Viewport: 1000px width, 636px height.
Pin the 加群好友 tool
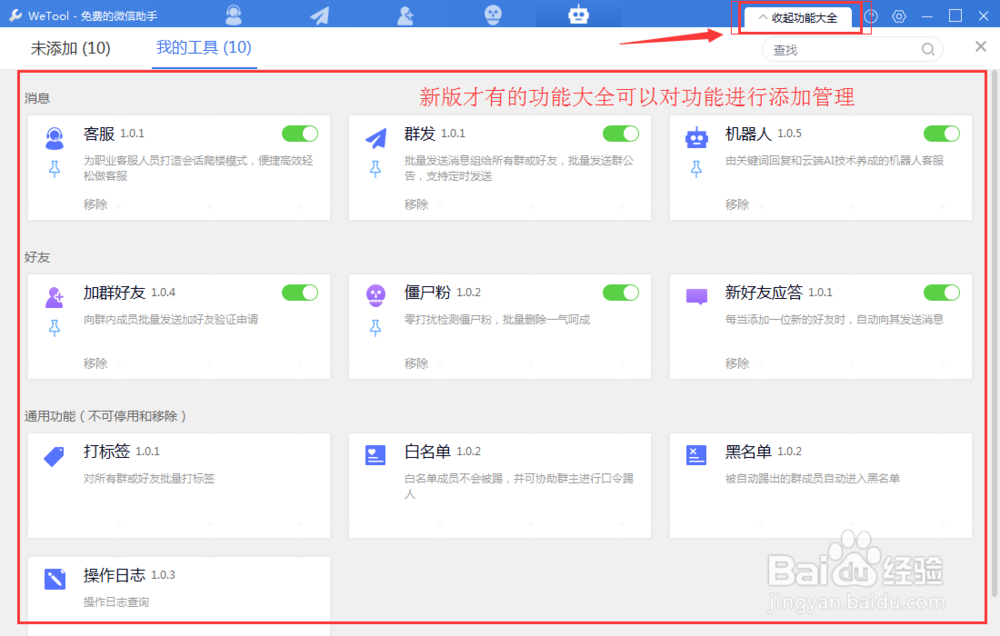click(x=55, y=327)
